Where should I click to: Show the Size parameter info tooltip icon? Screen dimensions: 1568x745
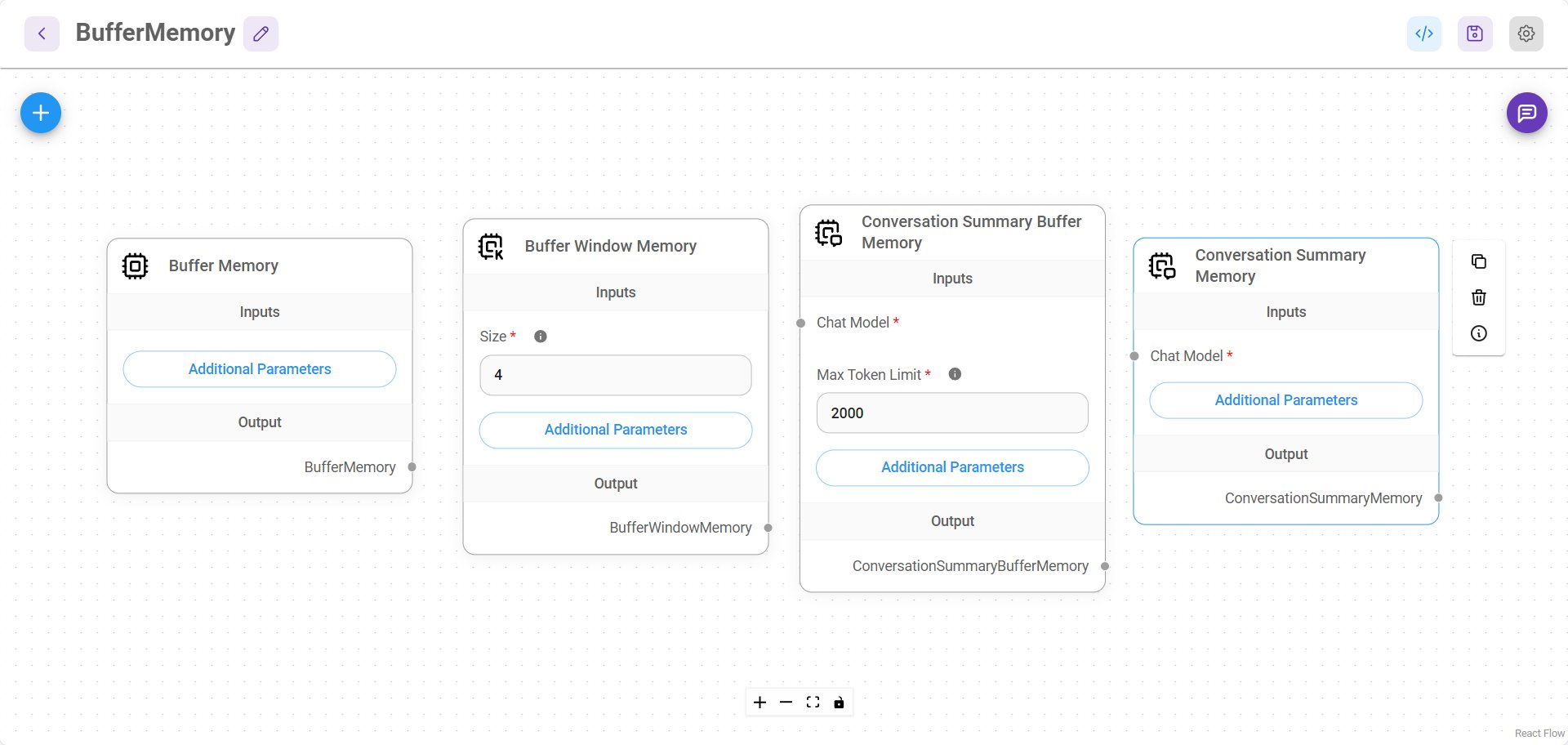point(541,337)
